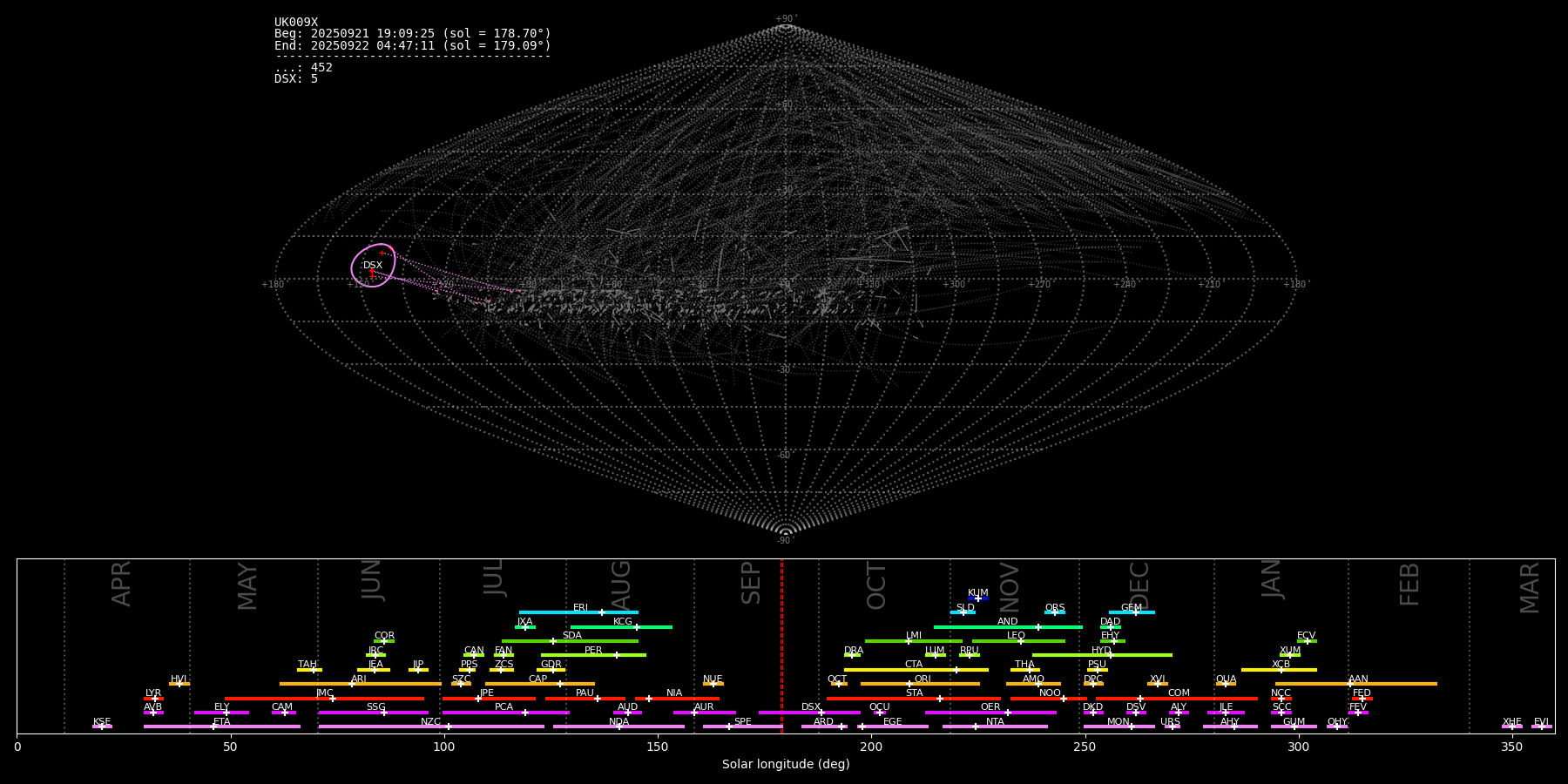
Task: Click the KUM shower label
Action: (x=978, y=593)
